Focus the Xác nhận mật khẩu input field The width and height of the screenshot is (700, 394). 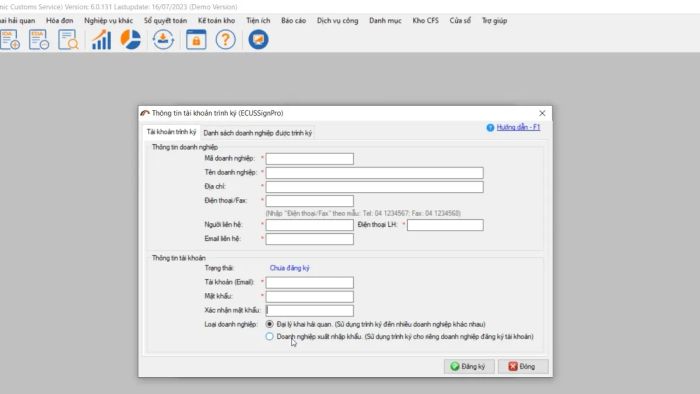309,311
